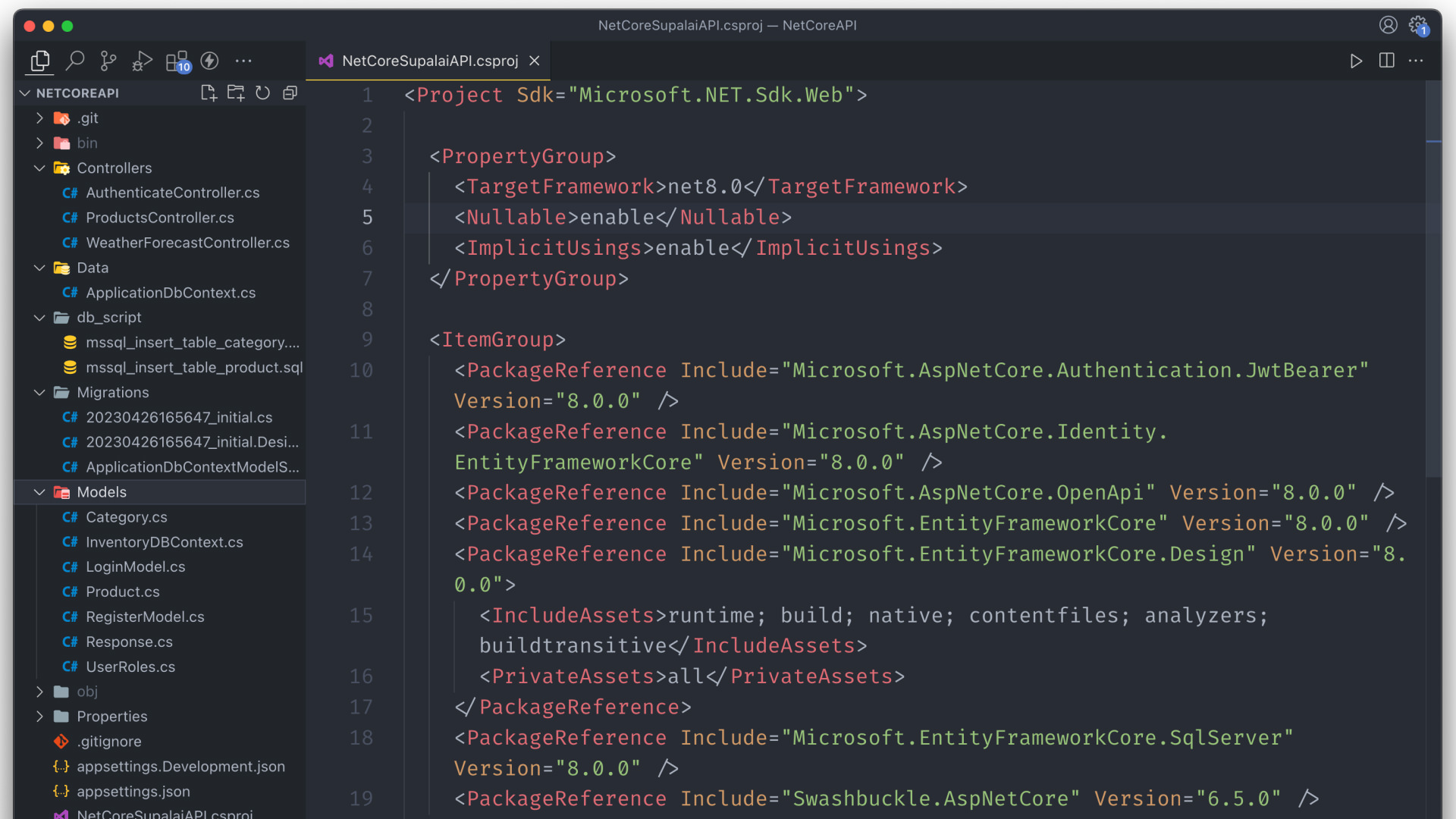This screenshot has height=819, width=1456.
Task: Open the Accounts profile icon
Action: coord(1388,25)
